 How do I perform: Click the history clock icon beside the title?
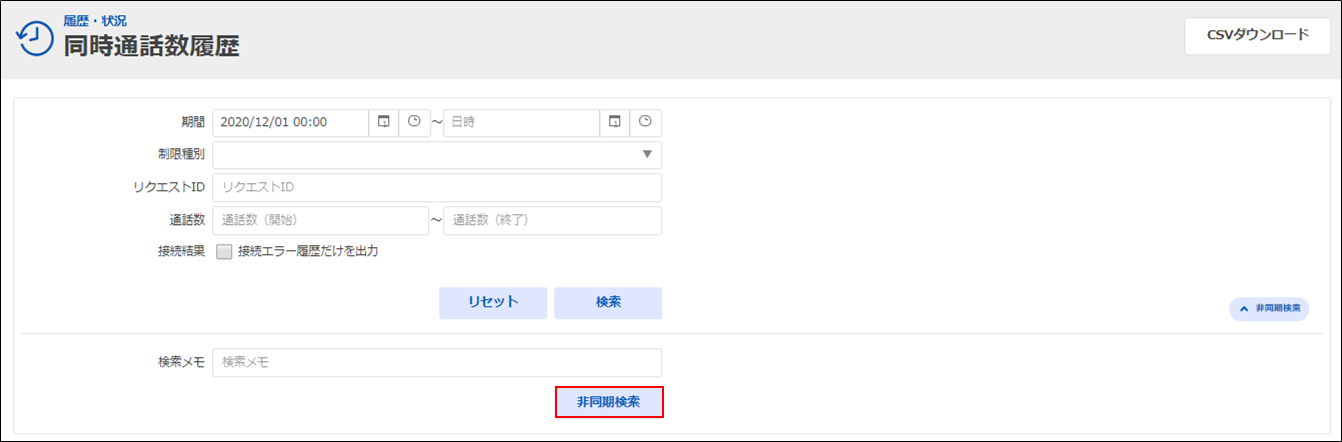[x=33, y=38]
